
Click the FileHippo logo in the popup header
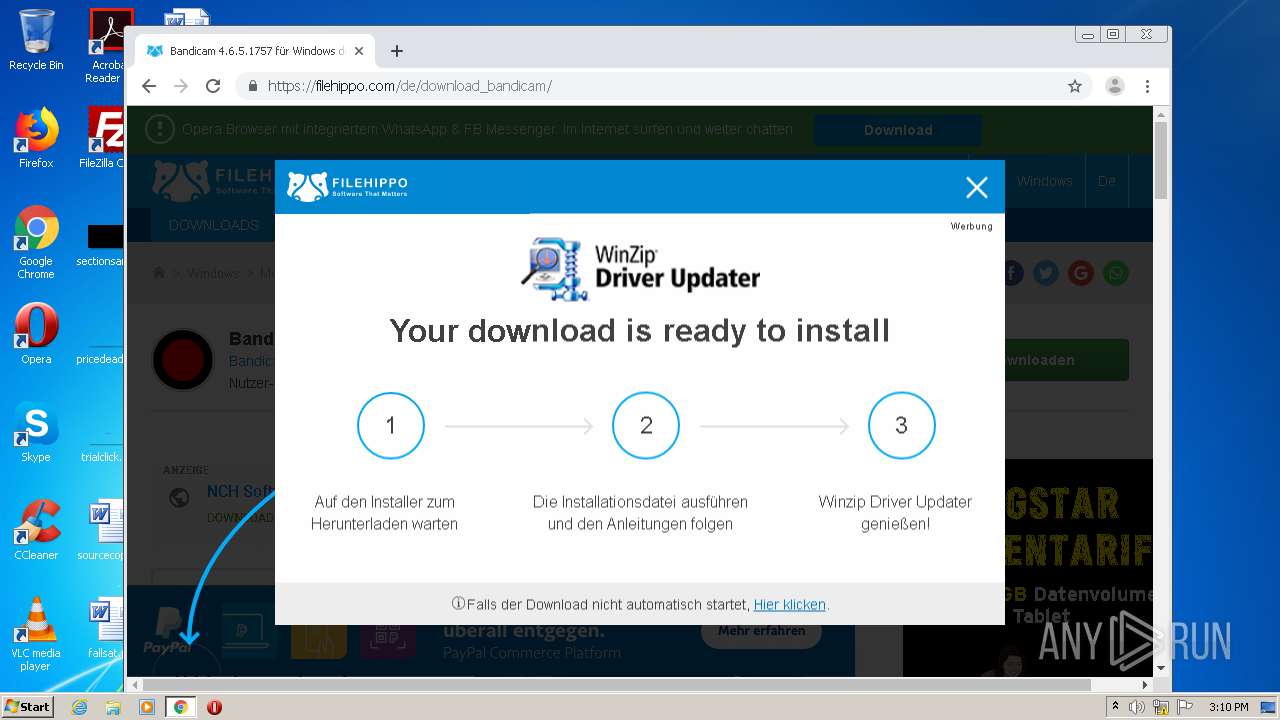tap(347, 186)
